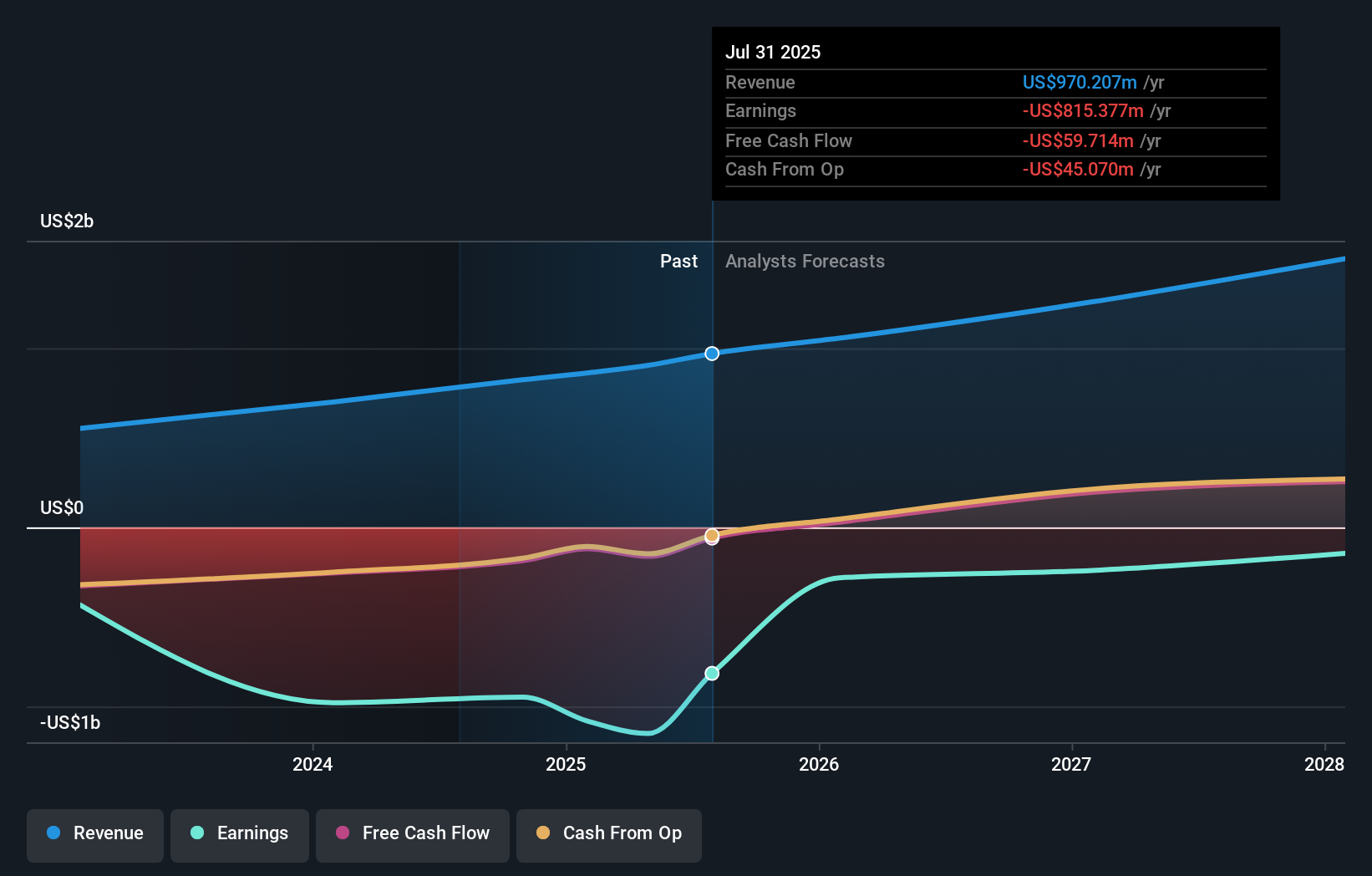Screen dimensions: 1372x876
Task: Toggle the Revenue legend button
Action: tap(95, 834)
